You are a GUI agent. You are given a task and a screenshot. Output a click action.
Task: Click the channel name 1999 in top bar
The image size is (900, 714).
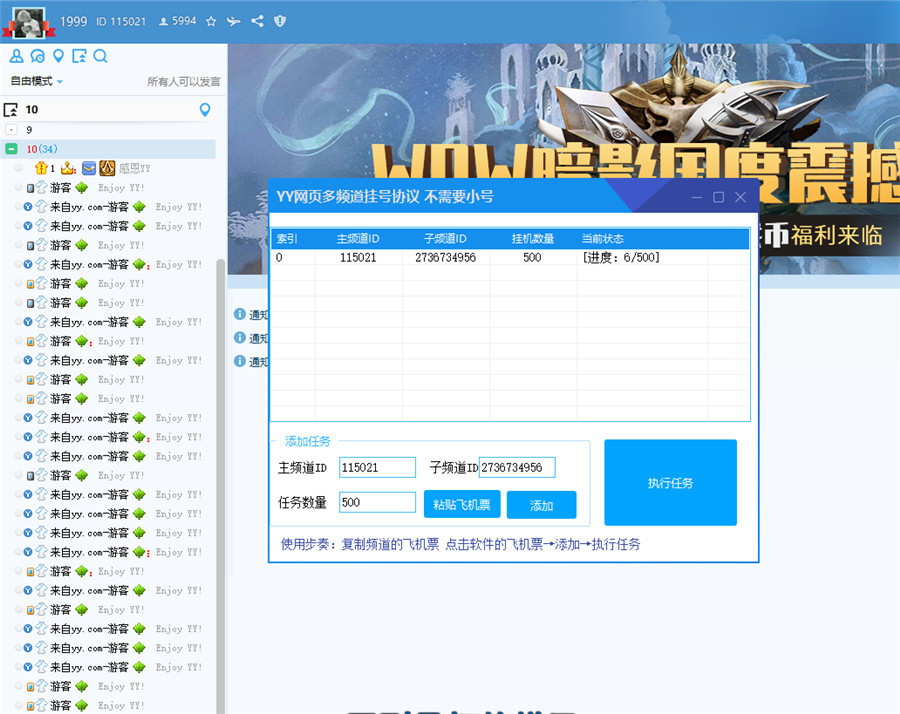tap(73, 21)
